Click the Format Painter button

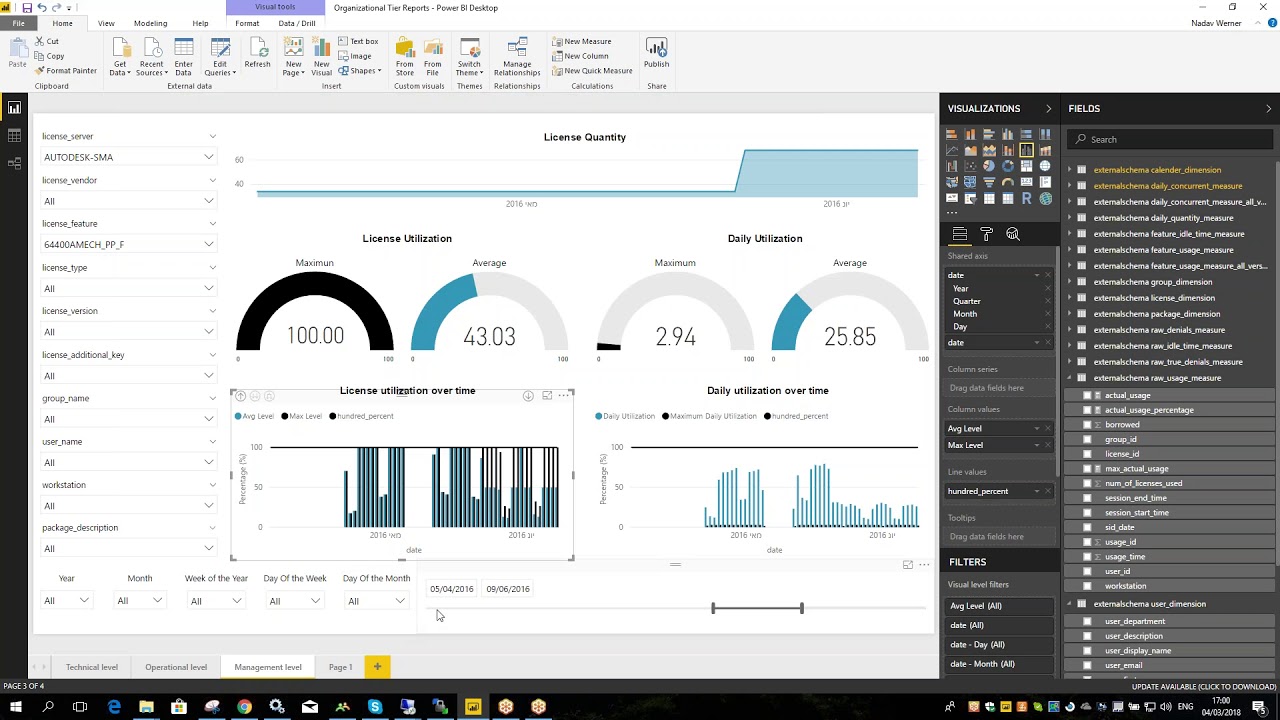(65, 71)
